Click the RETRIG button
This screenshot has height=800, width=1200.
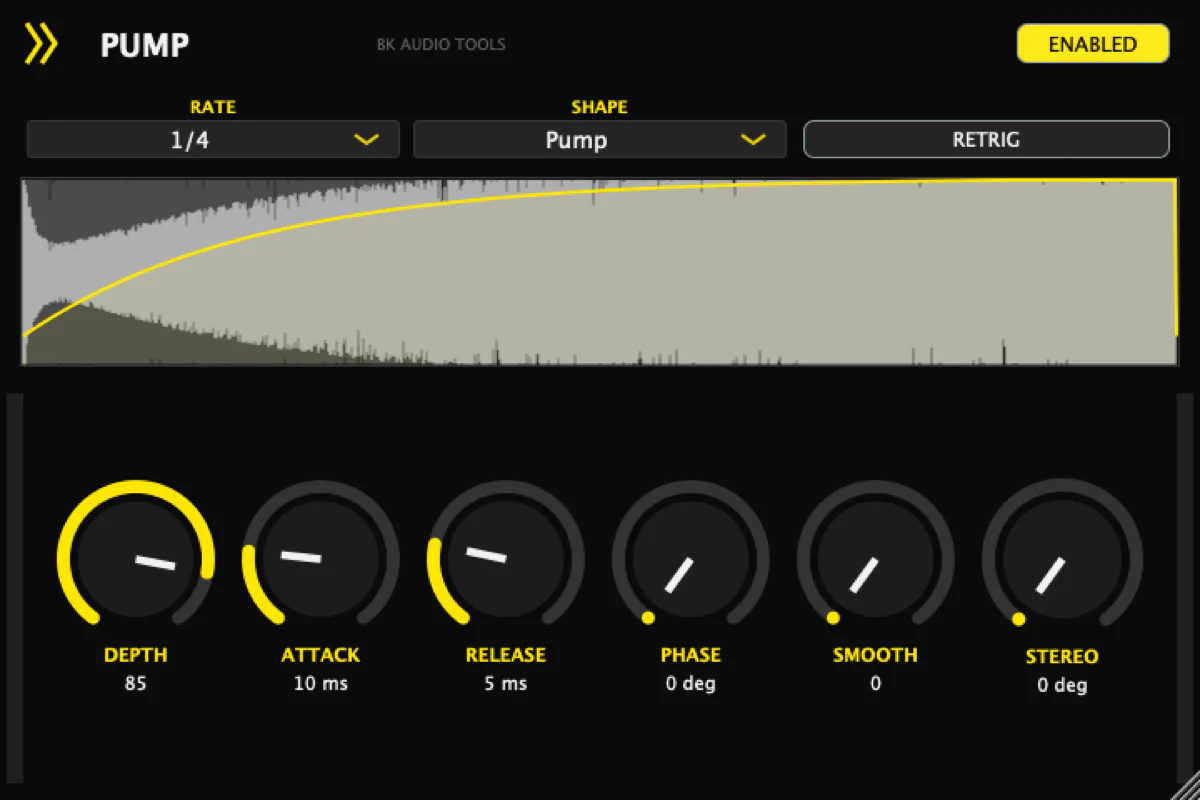click(986, 139)
